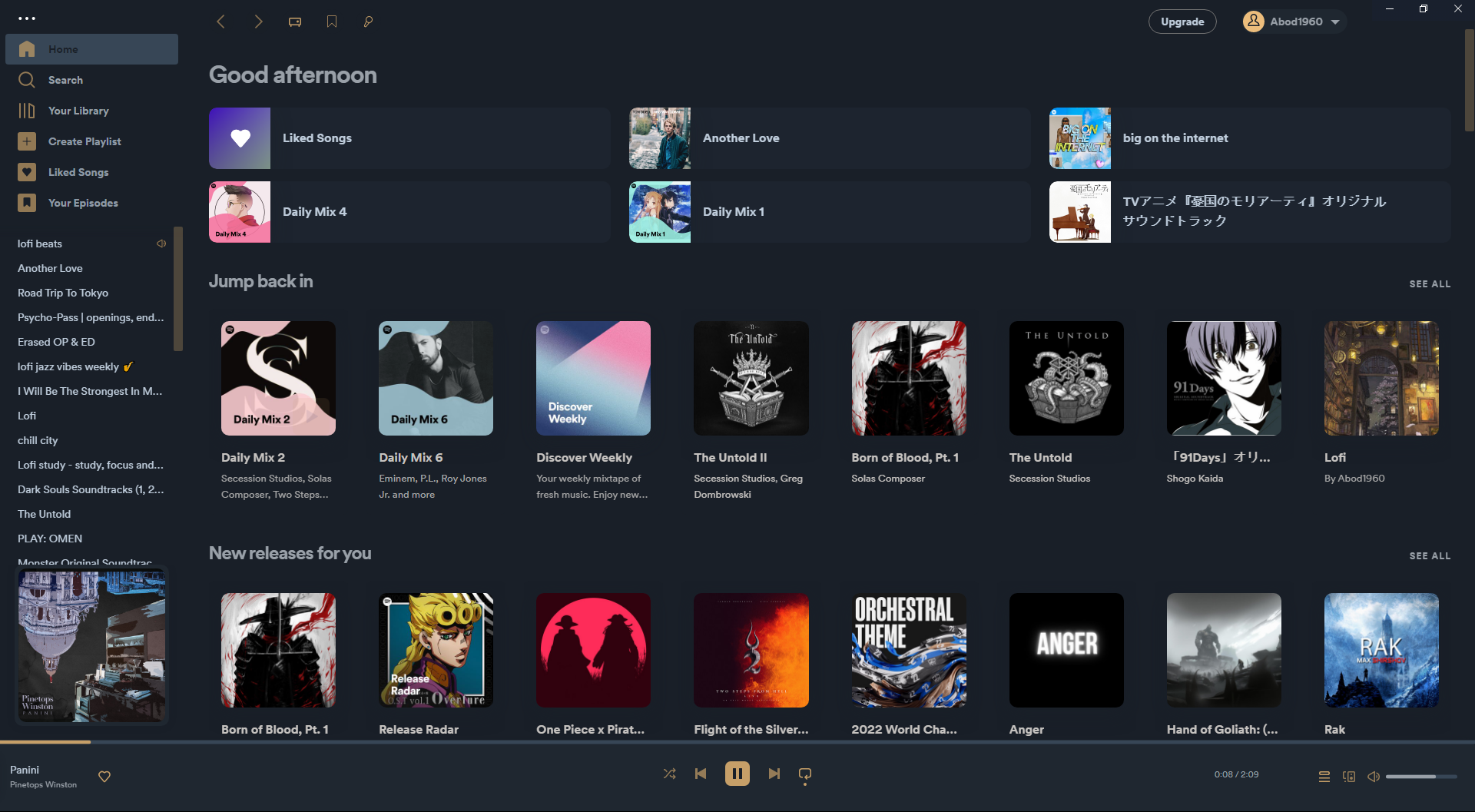Open playlist PLAY: OMEN
The height and width of the screenshot is (812, 1475).
click(x=50, y=539)
